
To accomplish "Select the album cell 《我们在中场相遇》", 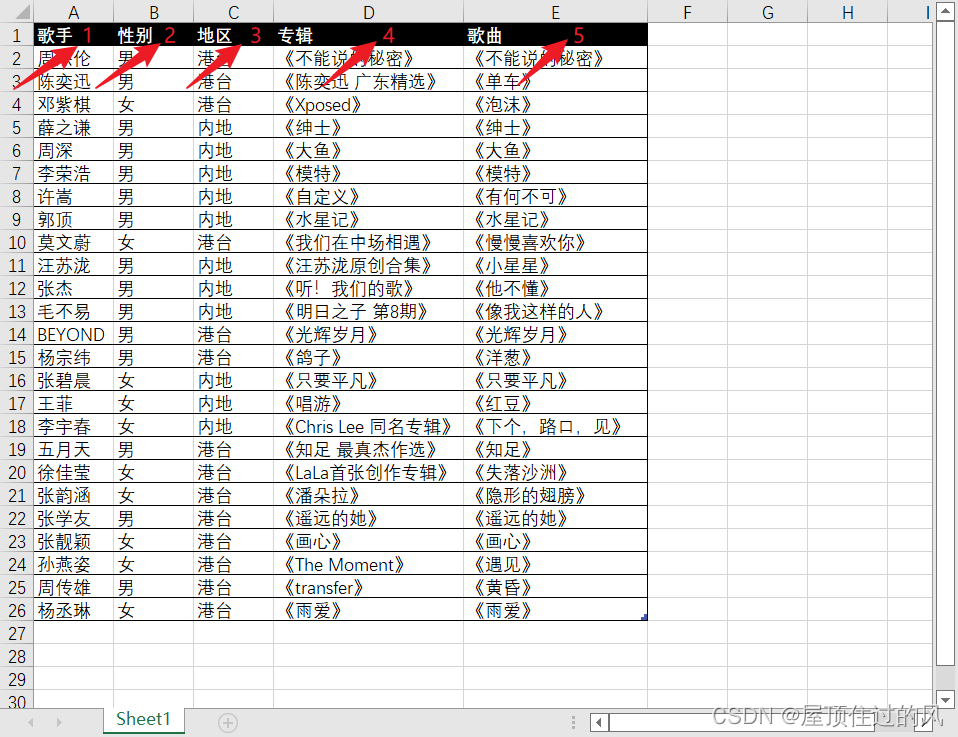I will tap(368, 243).
